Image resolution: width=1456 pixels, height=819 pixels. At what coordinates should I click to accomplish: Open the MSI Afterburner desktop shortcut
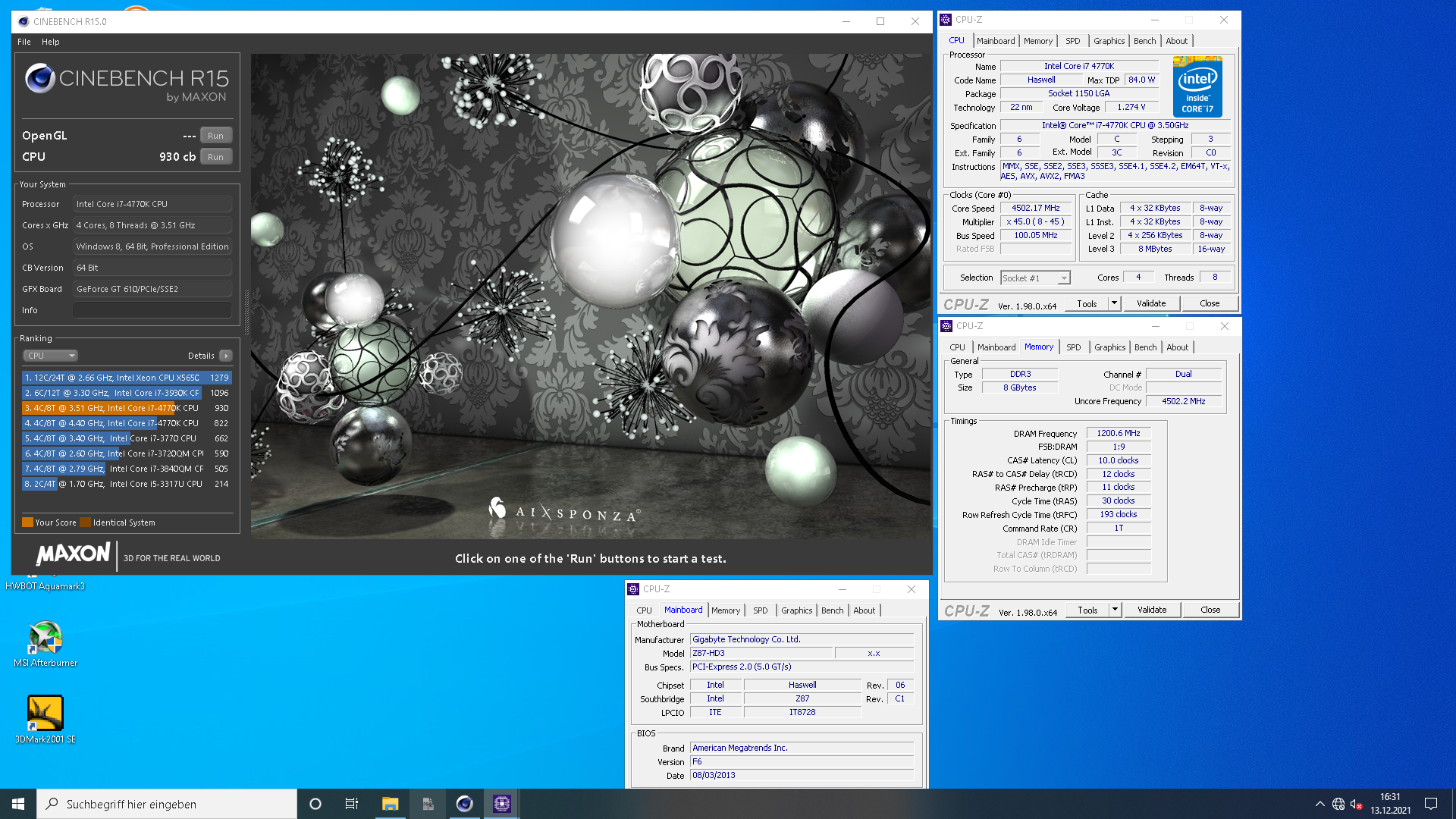click(45, 644)
